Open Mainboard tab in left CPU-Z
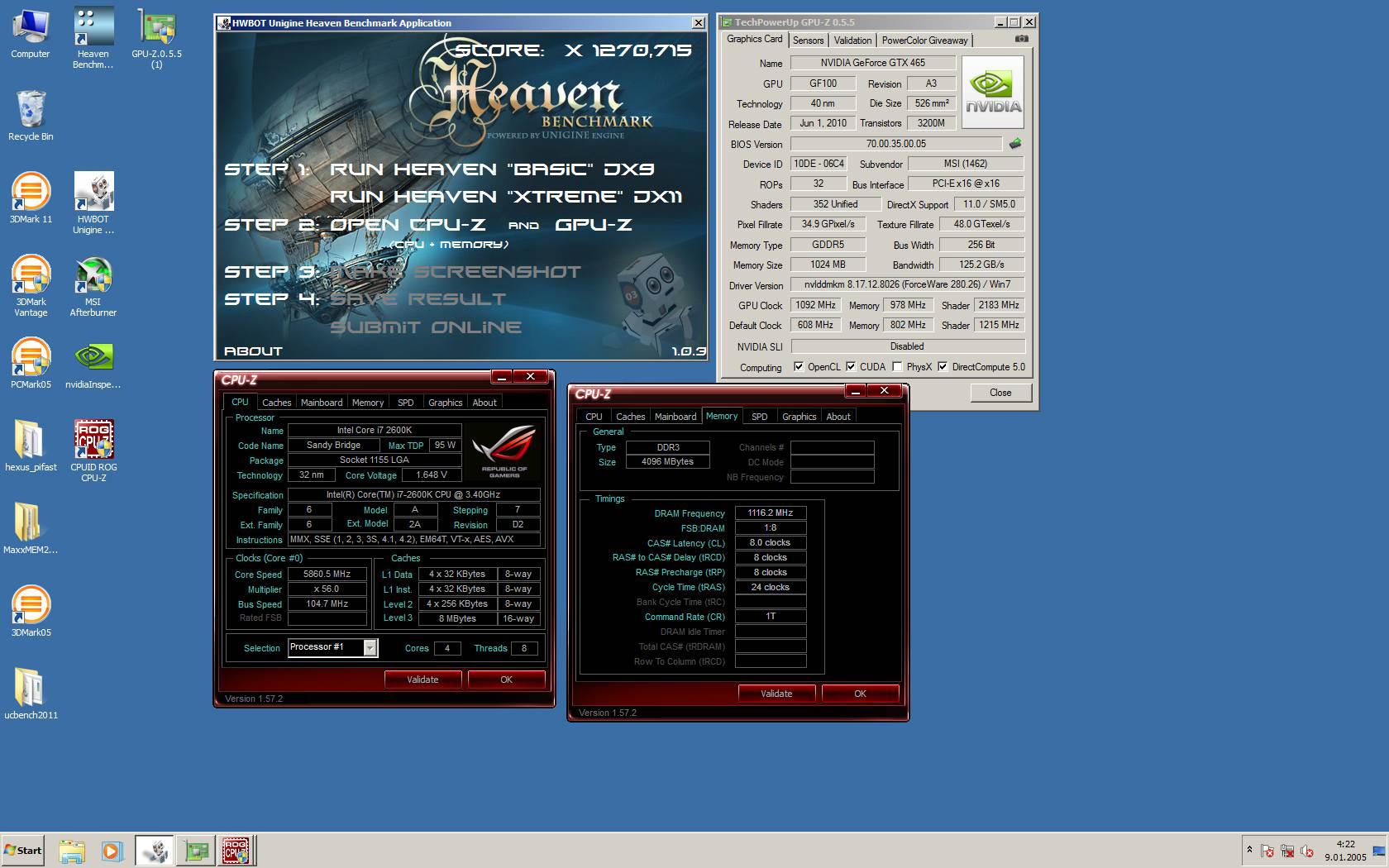This screenshot has height=868, width=1389. tap(321, 403)
